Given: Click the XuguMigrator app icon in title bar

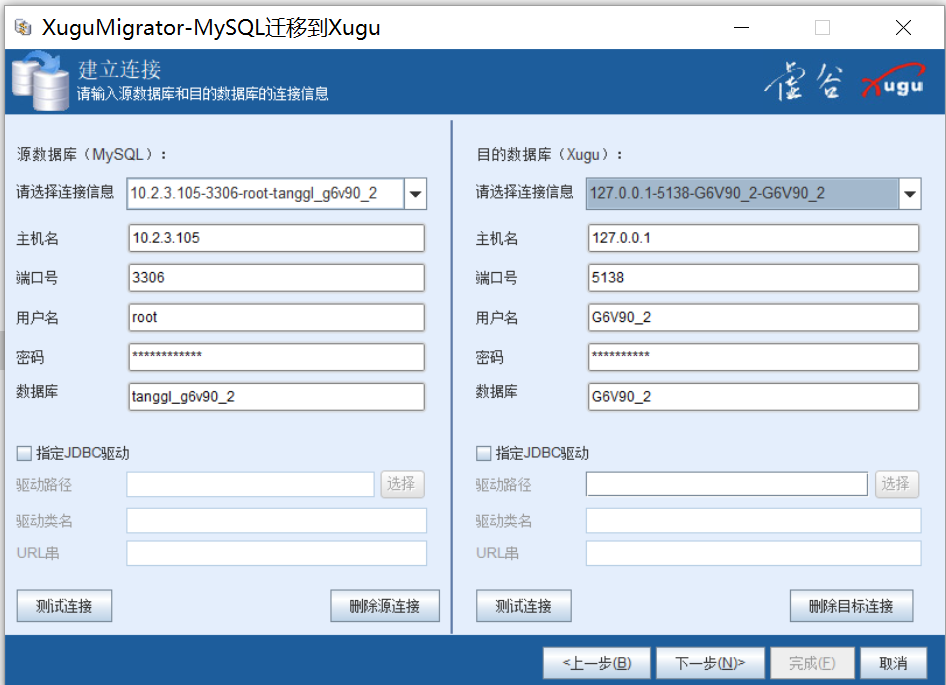Looking at the screenshot, I should pyautogui.click(x=22, y=28).
